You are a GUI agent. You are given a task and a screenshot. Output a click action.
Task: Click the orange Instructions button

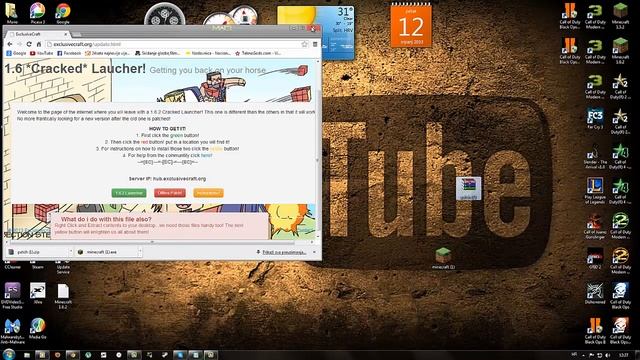coord(208,193)
